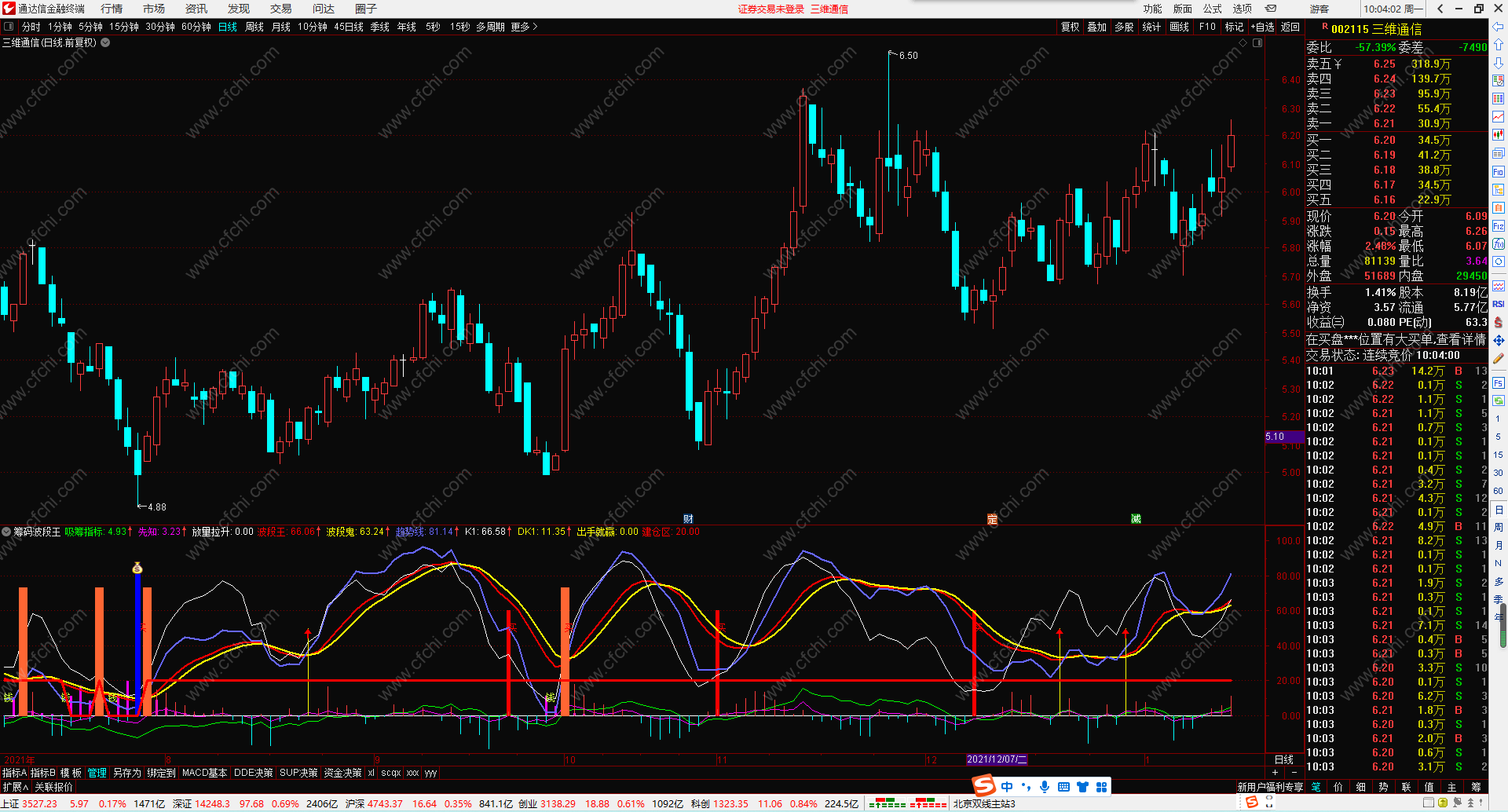Click the 返回 back button
Viewport: 1508px width, 812px height.
[1290, 27]
